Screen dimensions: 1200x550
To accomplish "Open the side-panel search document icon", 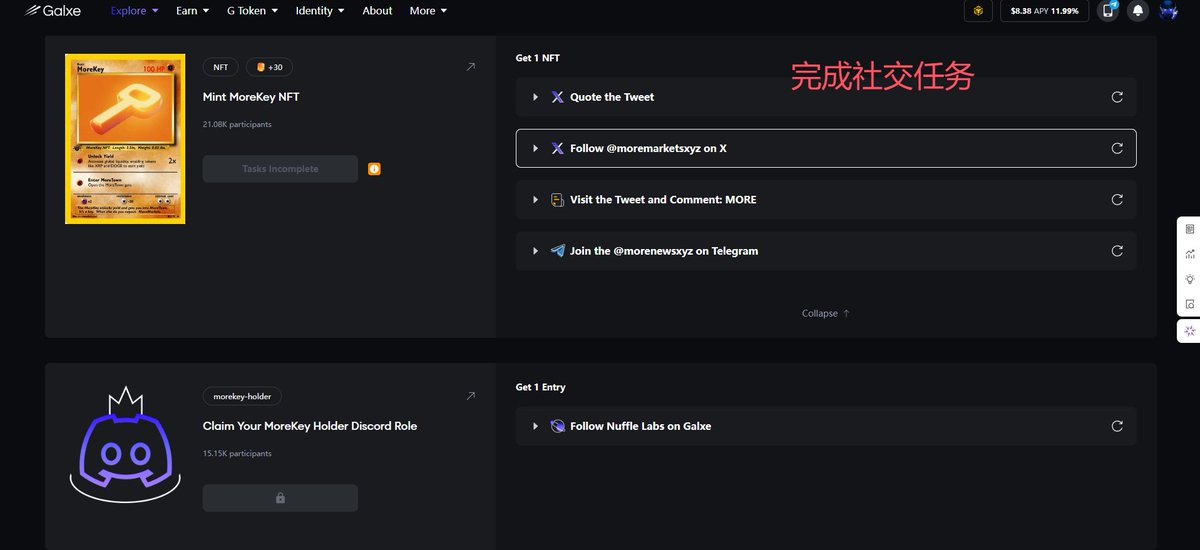I will (x=1190, y=304).
